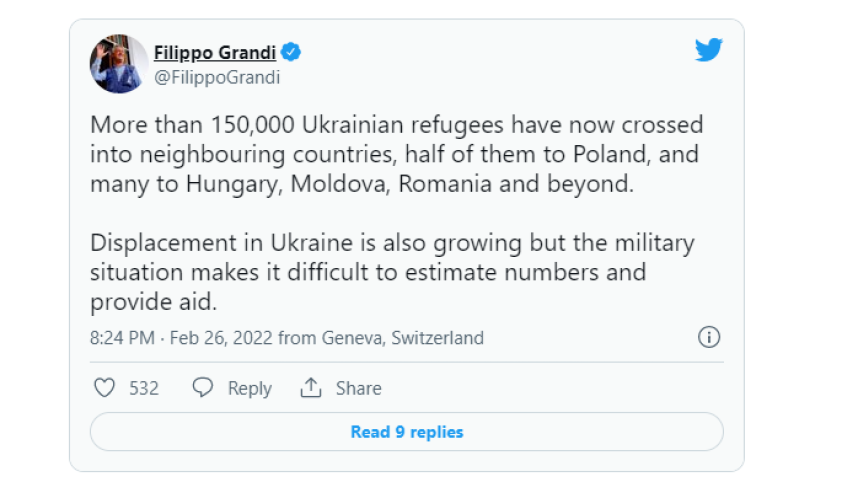Open the tweet info circle icon

point(709,337)
